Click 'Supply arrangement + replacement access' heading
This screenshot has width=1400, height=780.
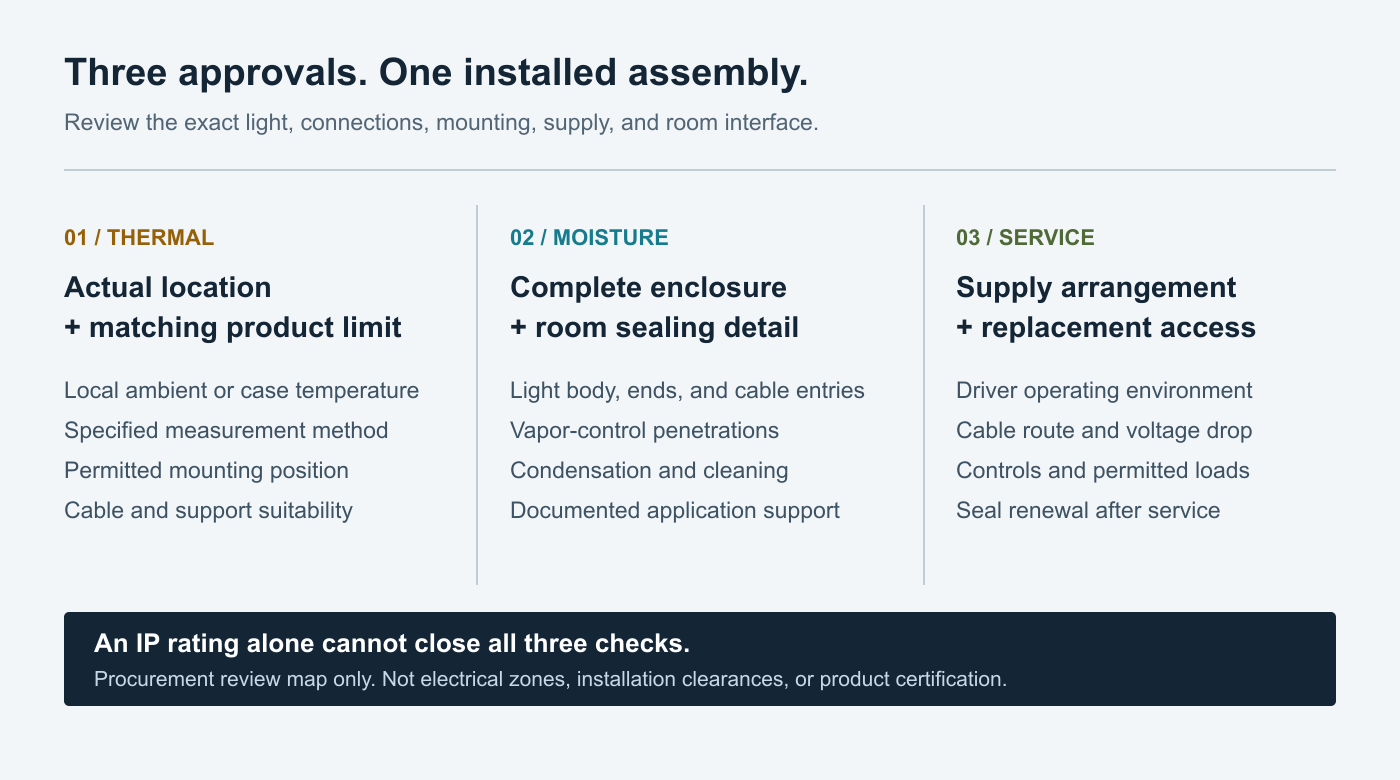pos(1106,307)
